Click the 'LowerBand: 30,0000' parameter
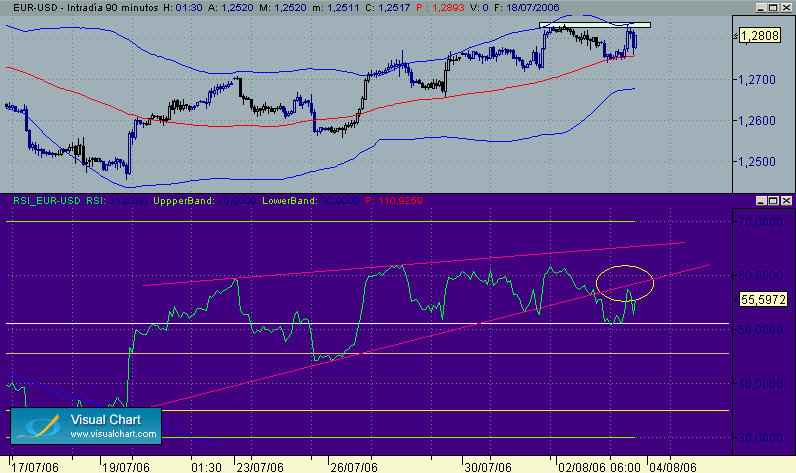Viewport: 796px width, 473px height. 311,201
